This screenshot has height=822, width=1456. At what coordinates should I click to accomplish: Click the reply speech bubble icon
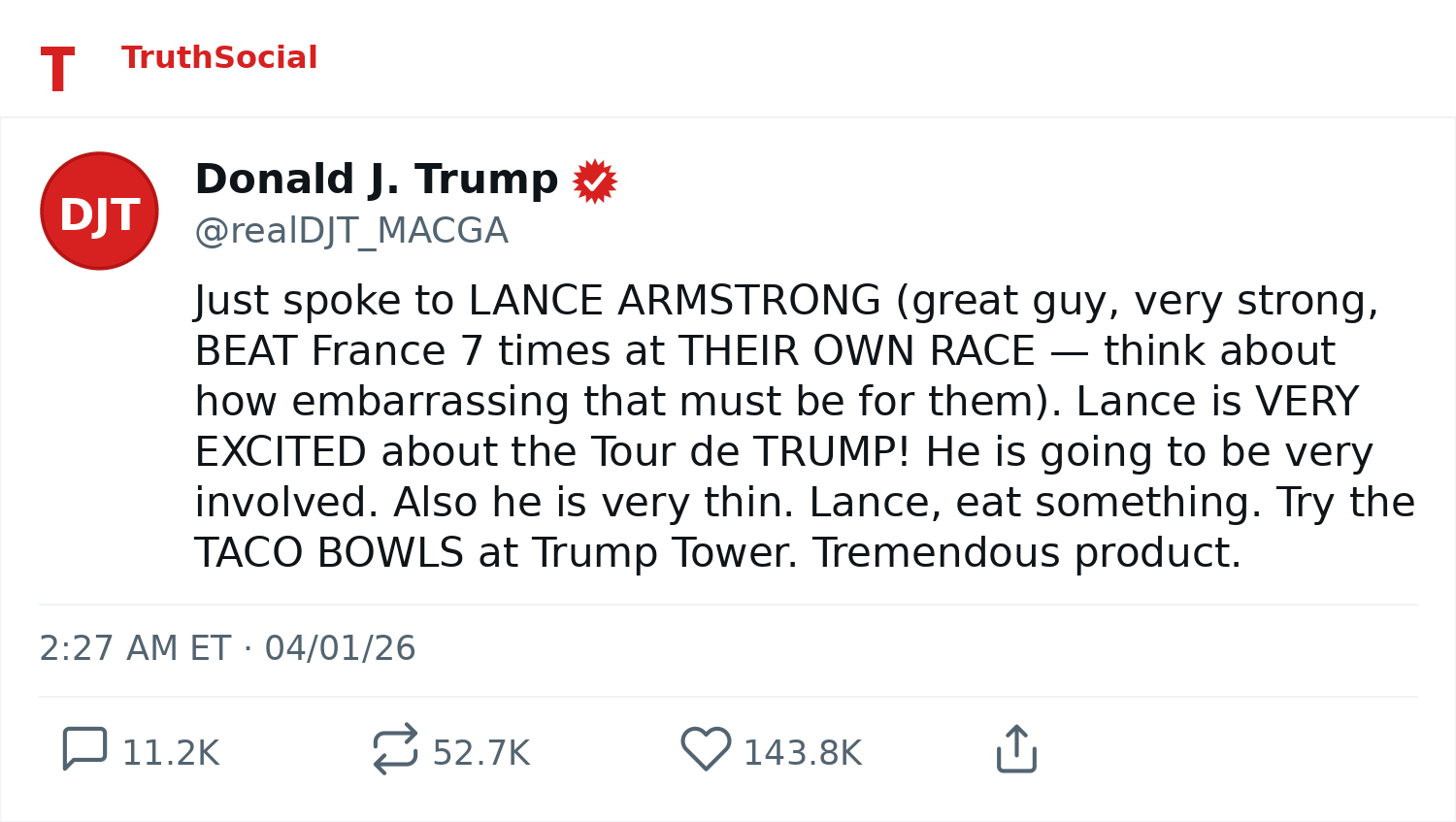(84, 749)
